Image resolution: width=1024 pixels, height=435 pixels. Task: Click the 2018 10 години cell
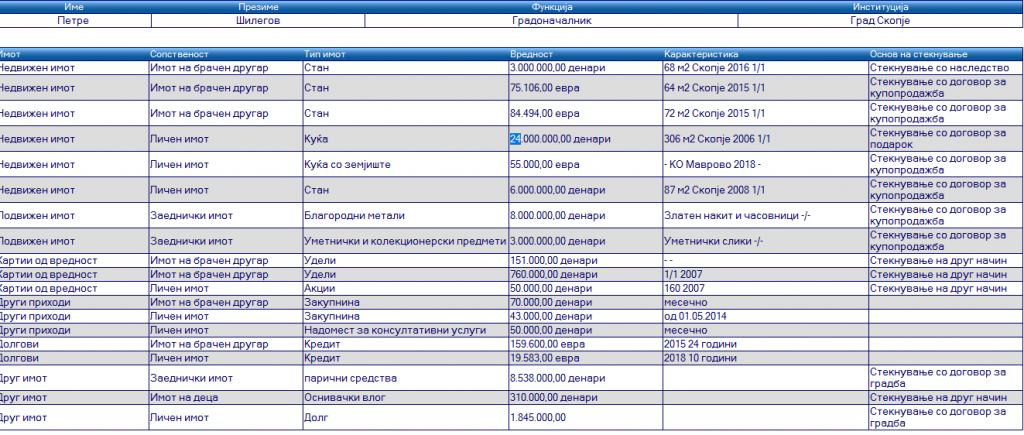coord(765,358)
